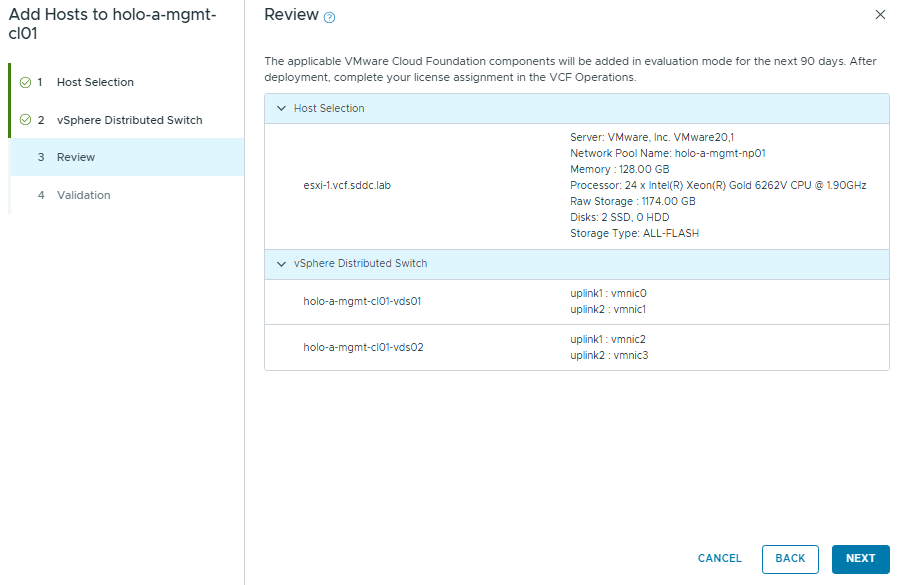Click the Network Pool Name holo-a-mgmt-np01 text
Viewport: 899px width, 585px height.
(x=667, y=153)
